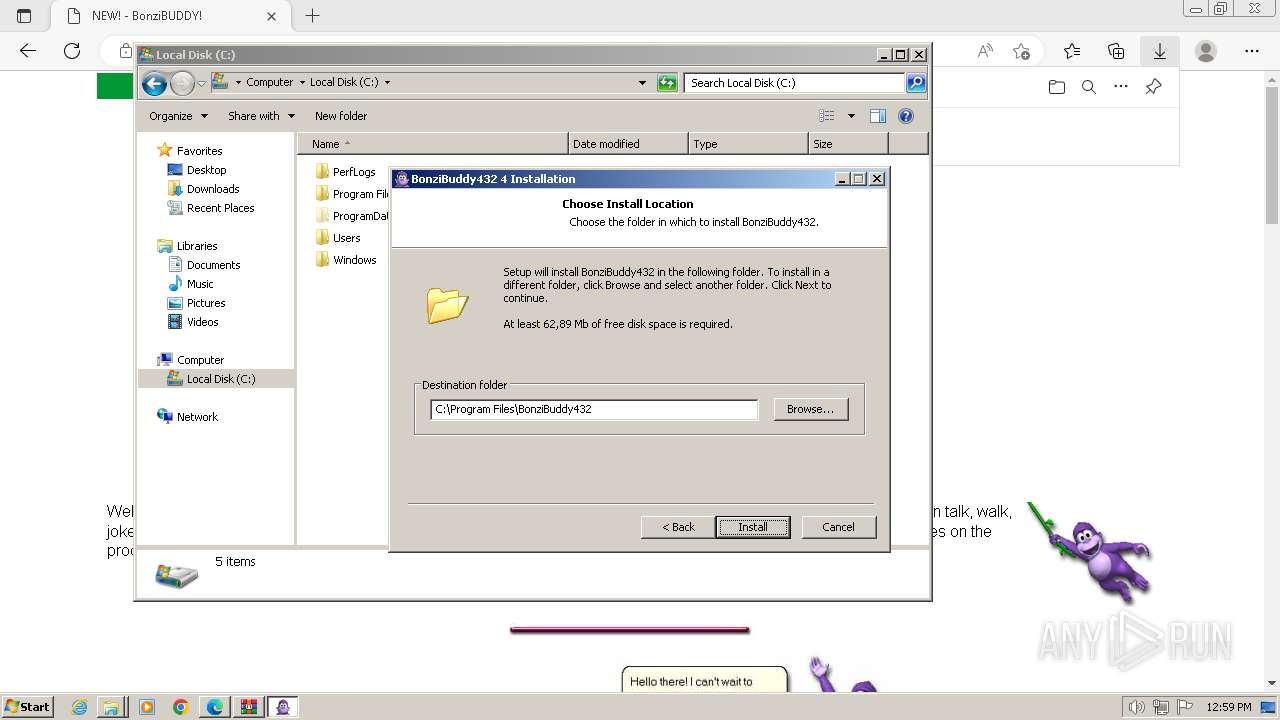Open Browse for destination folder
Viewport: 1280px width, 720px height.
click(x=811, y=409)
